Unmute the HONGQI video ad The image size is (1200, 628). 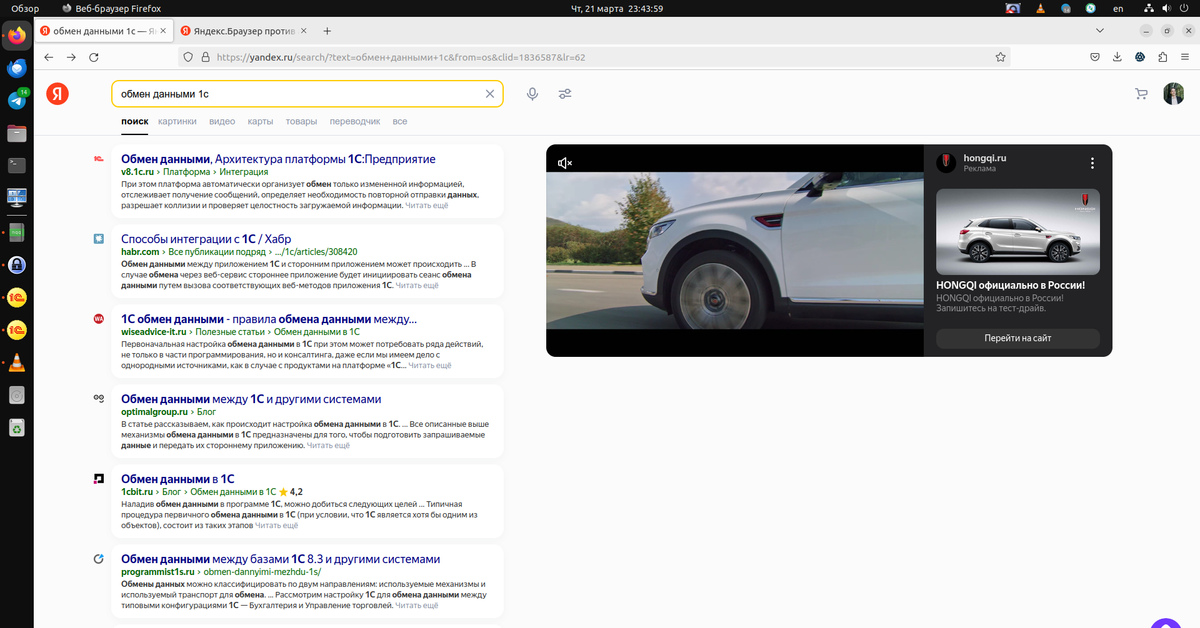pyautogui.click(x=565, y=163)
